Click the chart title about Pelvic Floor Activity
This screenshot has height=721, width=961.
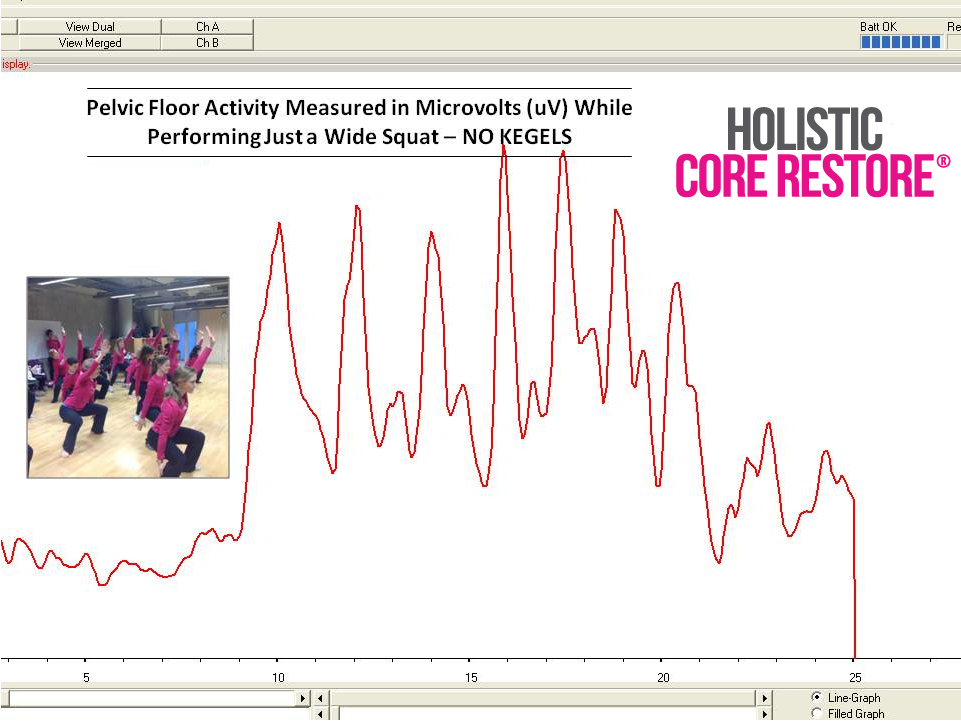tap(359, 121)
